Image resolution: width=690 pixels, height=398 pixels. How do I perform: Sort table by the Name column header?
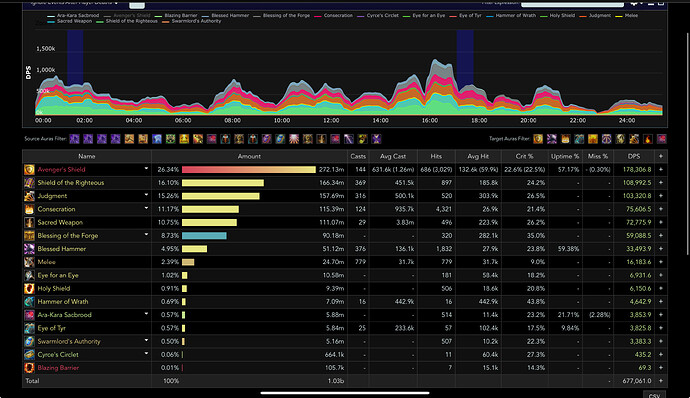click(87, 156)
